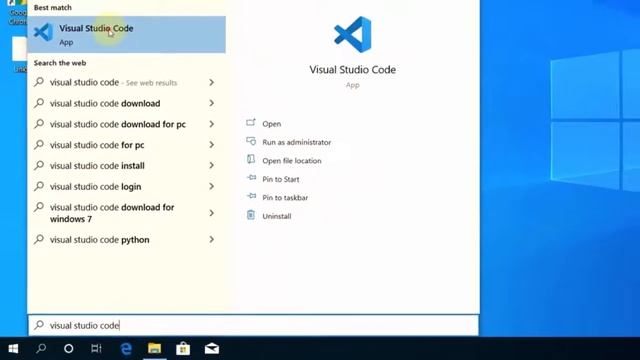Click into the search box with 'visual studio code'
640x360 pixels.
pyautogui.click(x=253, y=325)
